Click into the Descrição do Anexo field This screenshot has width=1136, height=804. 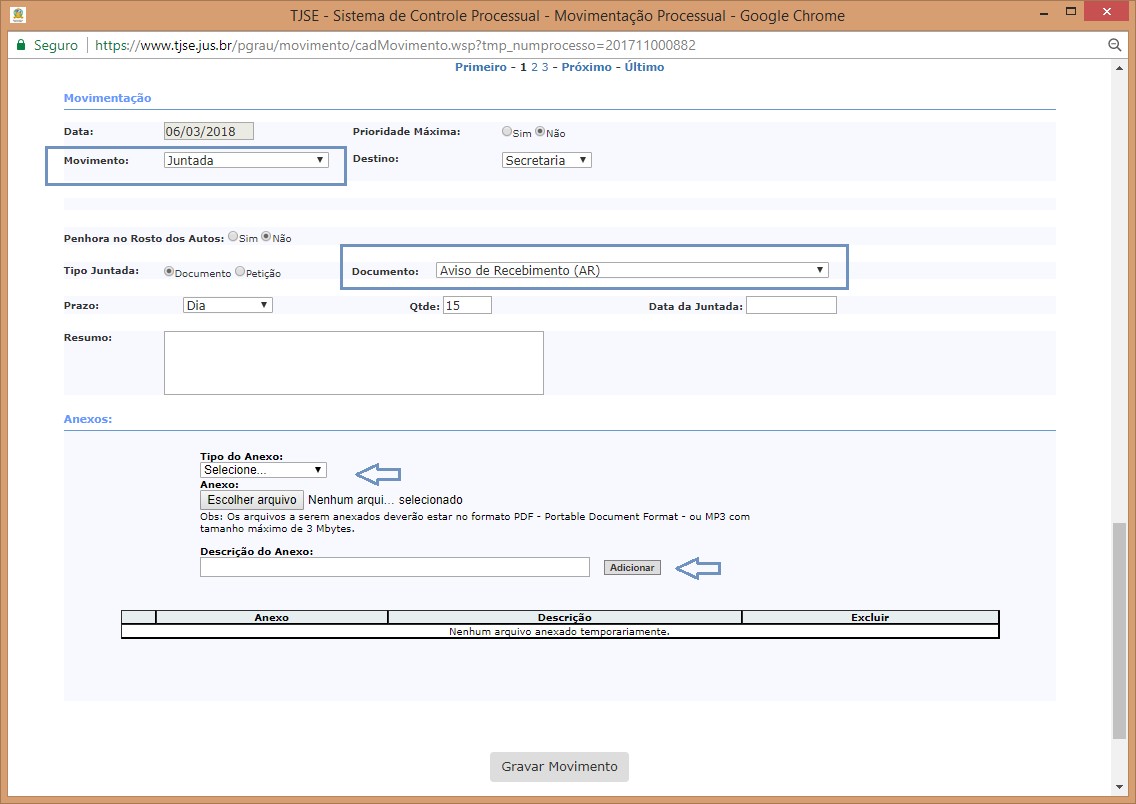394,567
